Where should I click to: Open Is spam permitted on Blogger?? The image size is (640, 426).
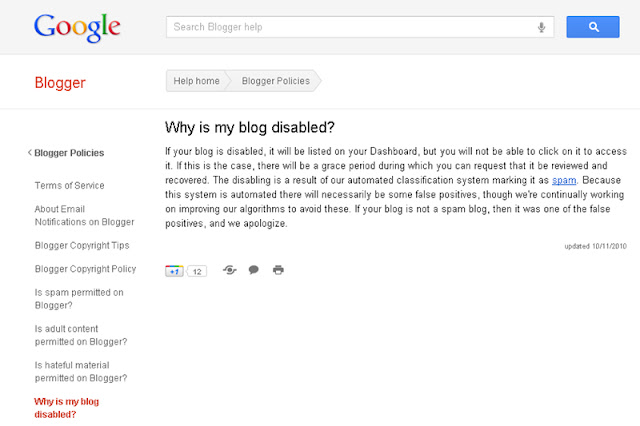coord(79,299)
